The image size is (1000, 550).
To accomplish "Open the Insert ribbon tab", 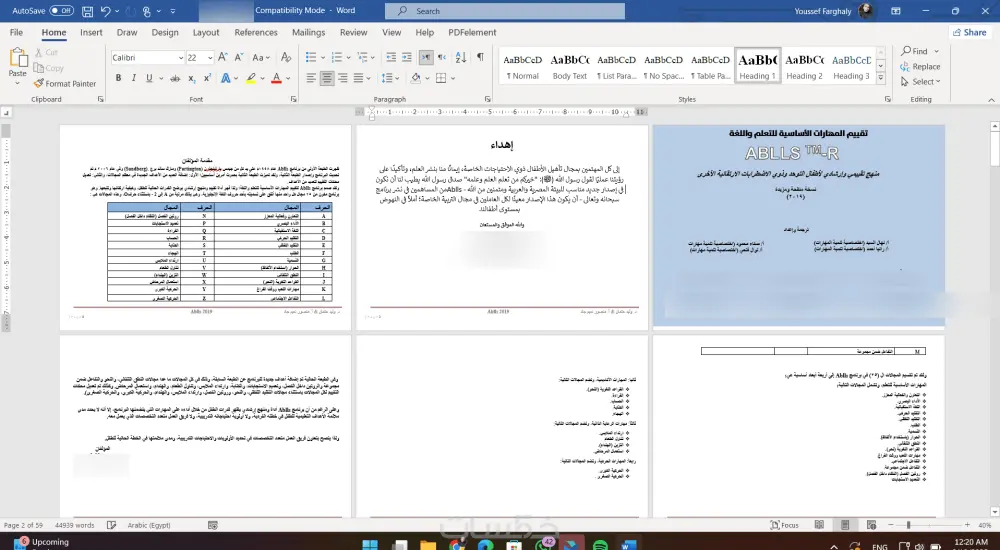I will pos(91,33).
